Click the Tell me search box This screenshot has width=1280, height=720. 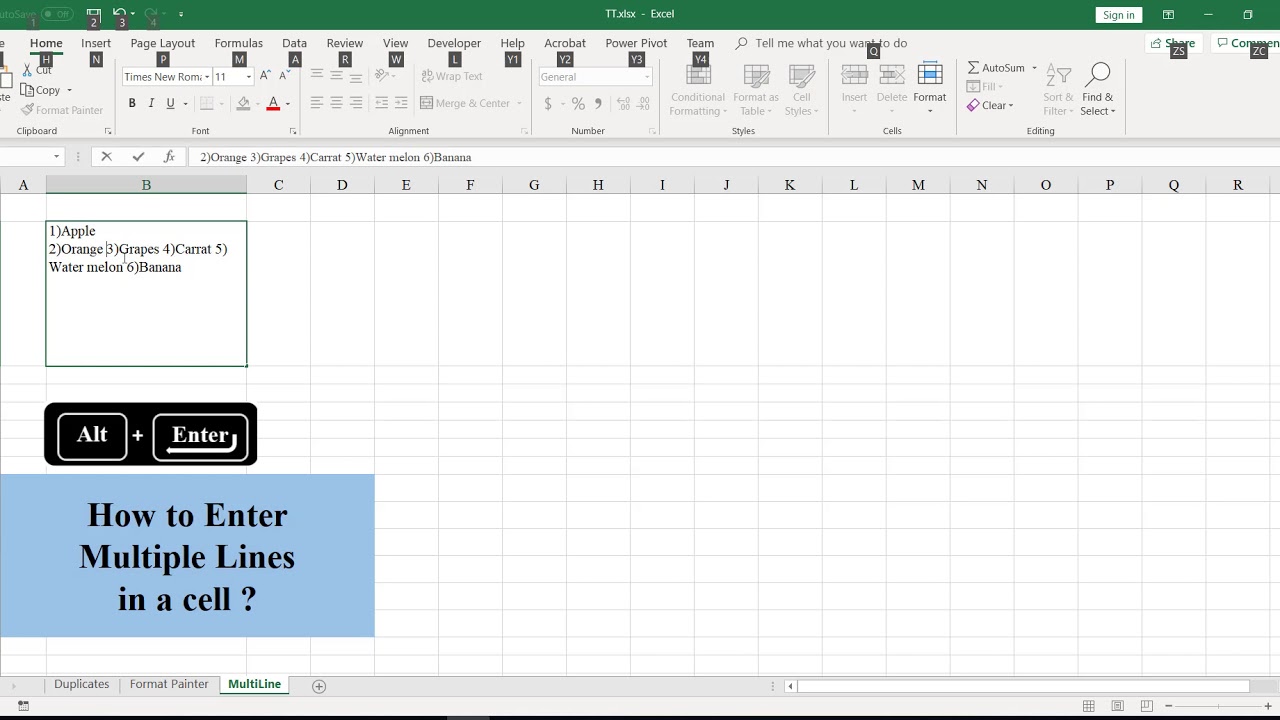click(x=830, y=43)
